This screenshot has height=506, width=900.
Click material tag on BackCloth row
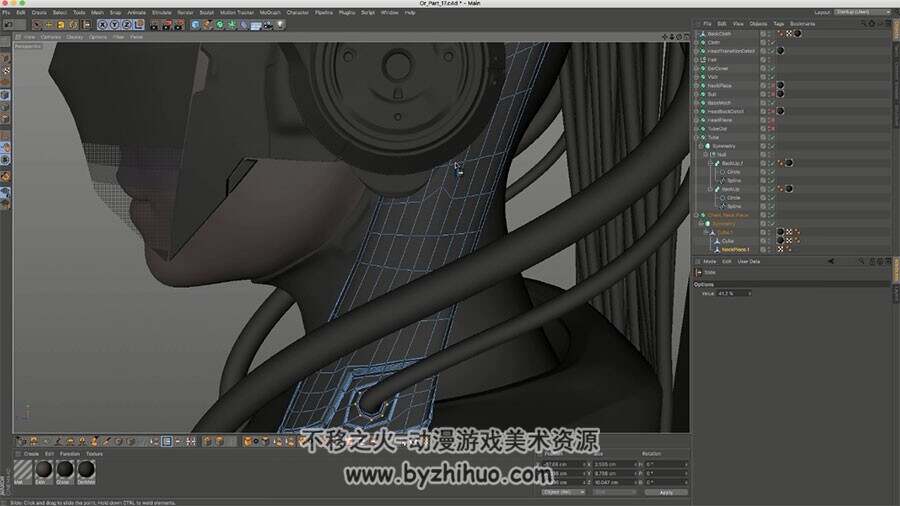tap(798, 33)
